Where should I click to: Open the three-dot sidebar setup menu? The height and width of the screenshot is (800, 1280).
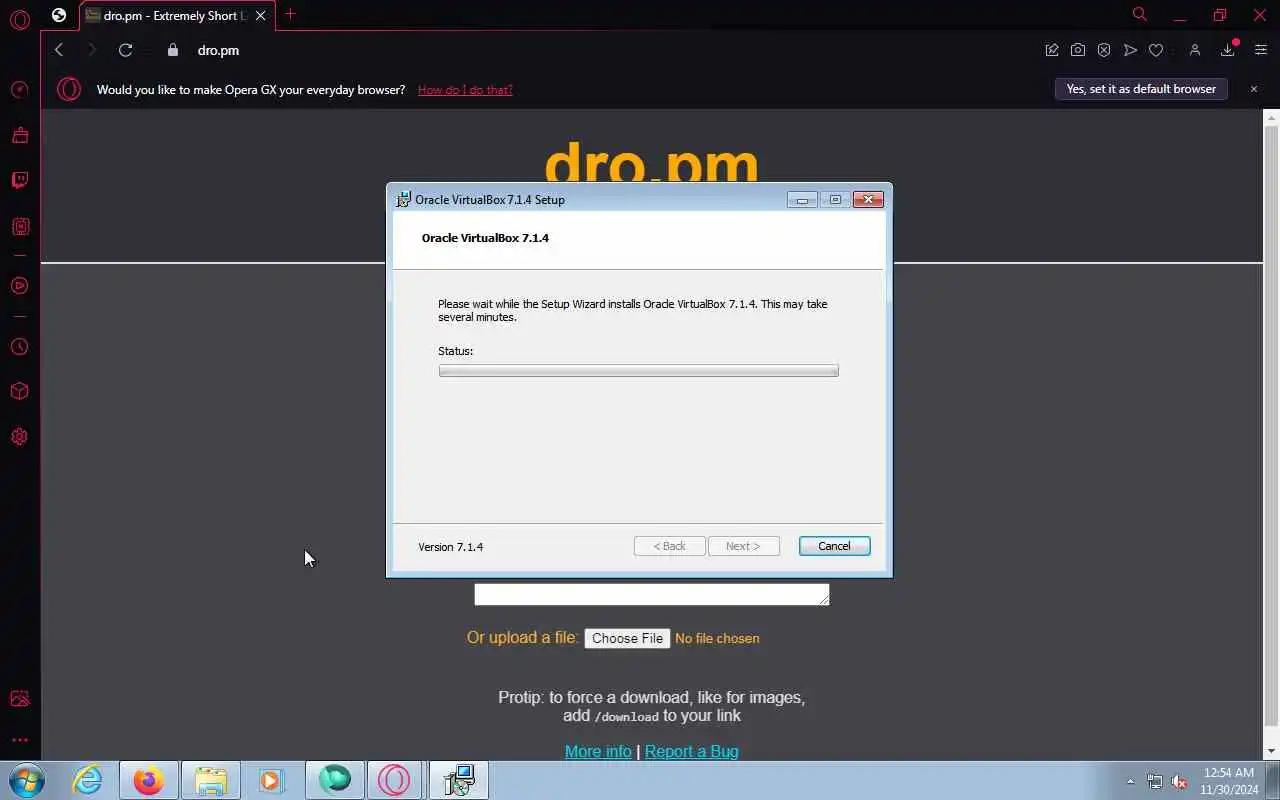[19, 741]
